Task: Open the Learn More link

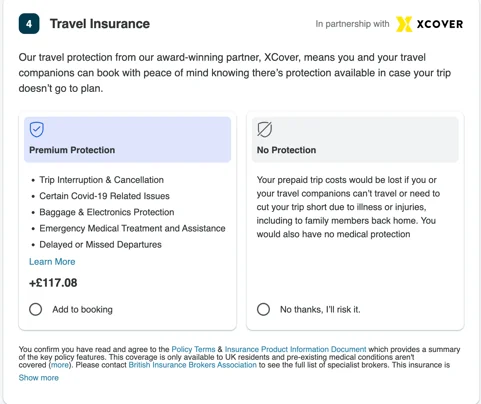Action: 52,262
